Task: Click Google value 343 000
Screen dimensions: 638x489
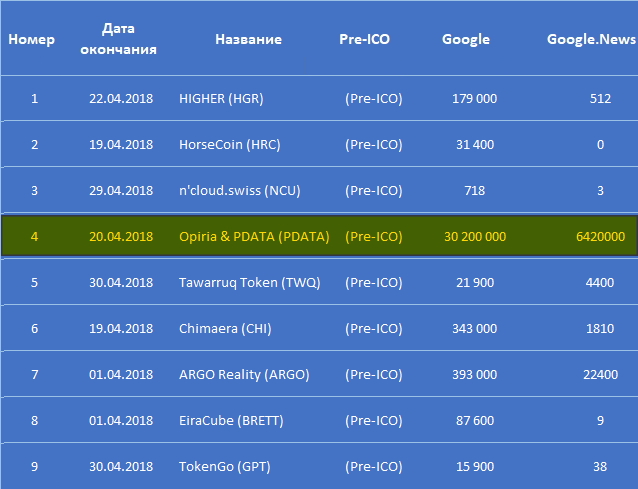Action: click(x=475, y=328)
